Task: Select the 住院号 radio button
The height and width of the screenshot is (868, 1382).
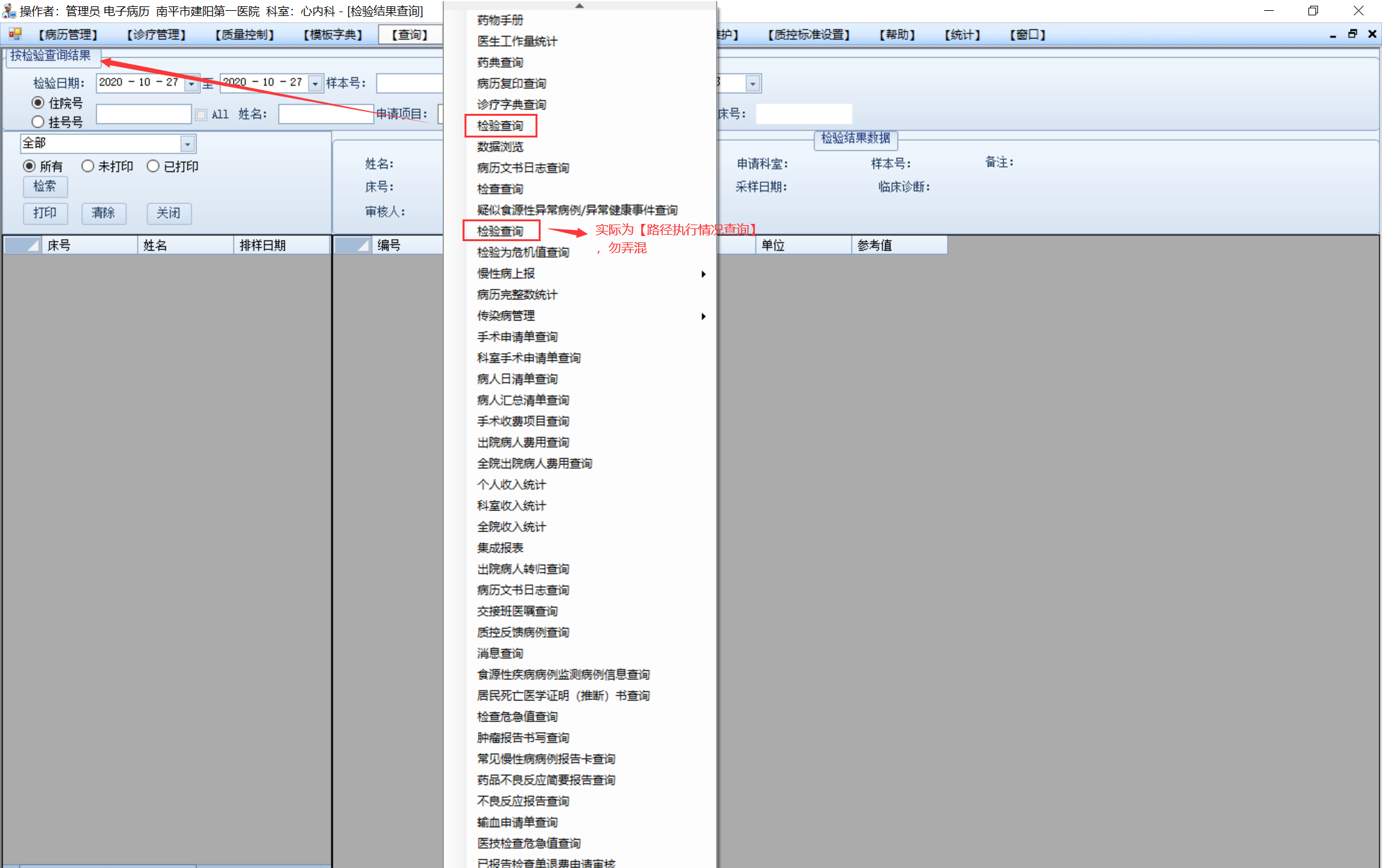Action: point(38,103)
